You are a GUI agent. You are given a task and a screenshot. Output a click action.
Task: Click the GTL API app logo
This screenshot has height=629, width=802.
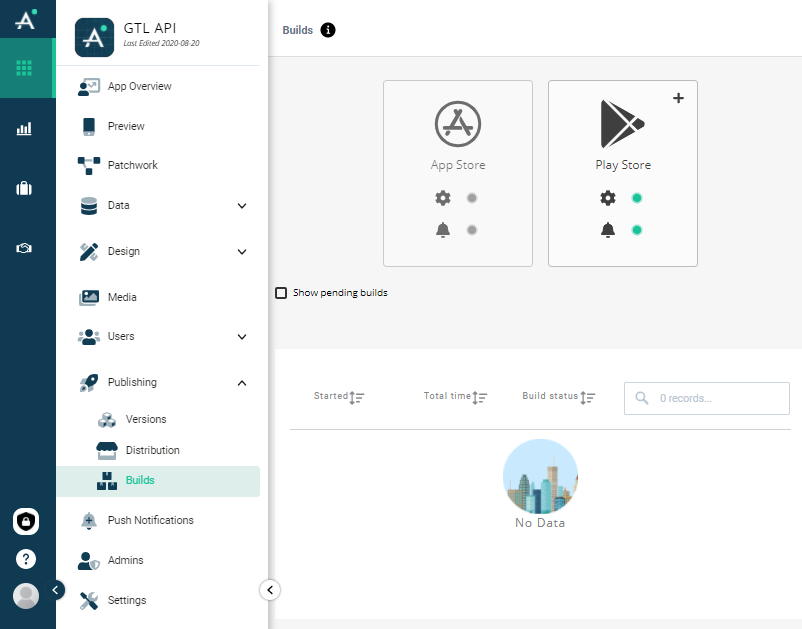[94, 37]
